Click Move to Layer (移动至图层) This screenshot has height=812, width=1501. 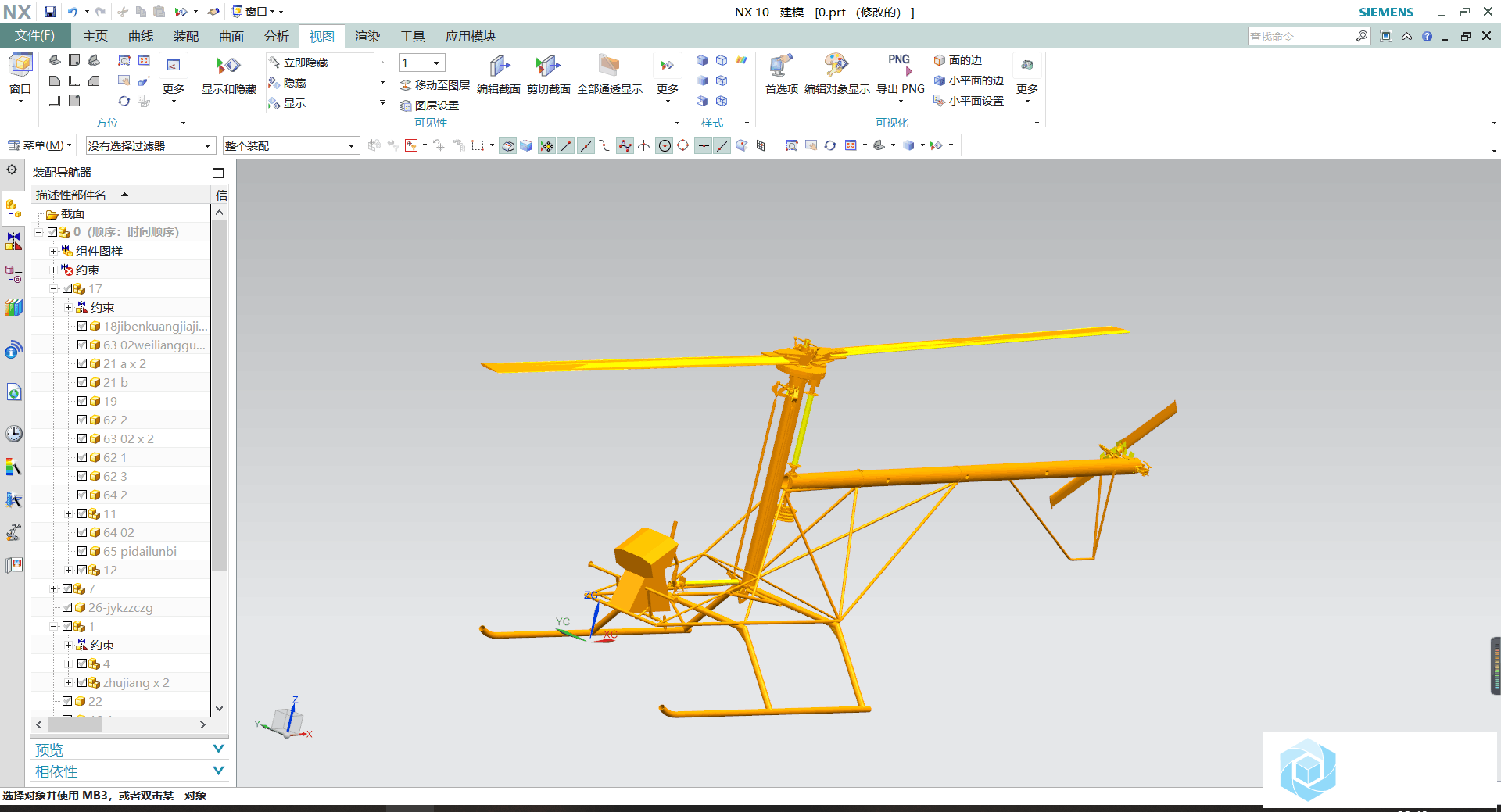point(435,85)
